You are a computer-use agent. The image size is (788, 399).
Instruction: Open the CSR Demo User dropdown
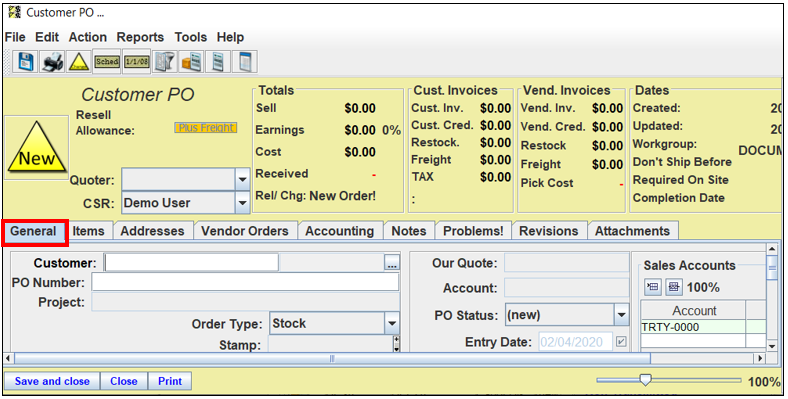[242, 203]
